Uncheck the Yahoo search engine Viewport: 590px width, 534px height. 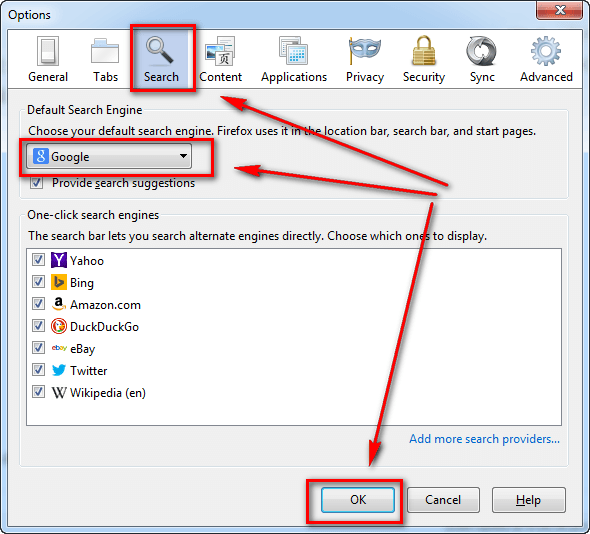pos(38,260)
